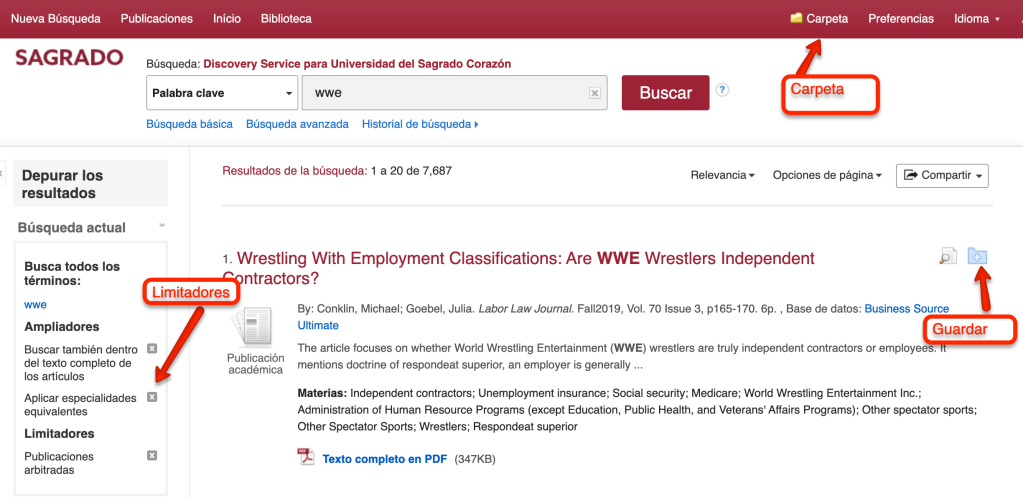
Task: Save result 1 with the add-to-folder icon
Action: 978,256
